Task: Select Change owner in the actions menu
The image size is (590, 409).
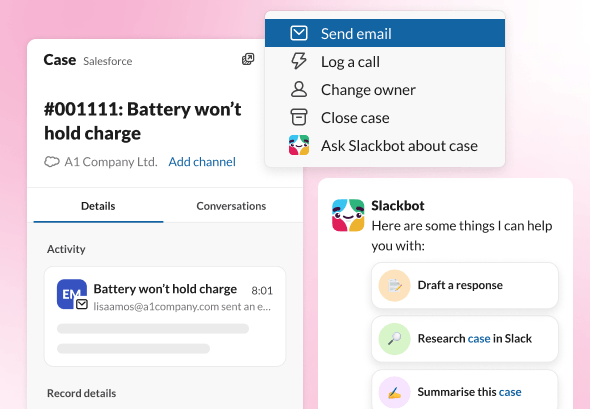Action: tap(385, 90)
